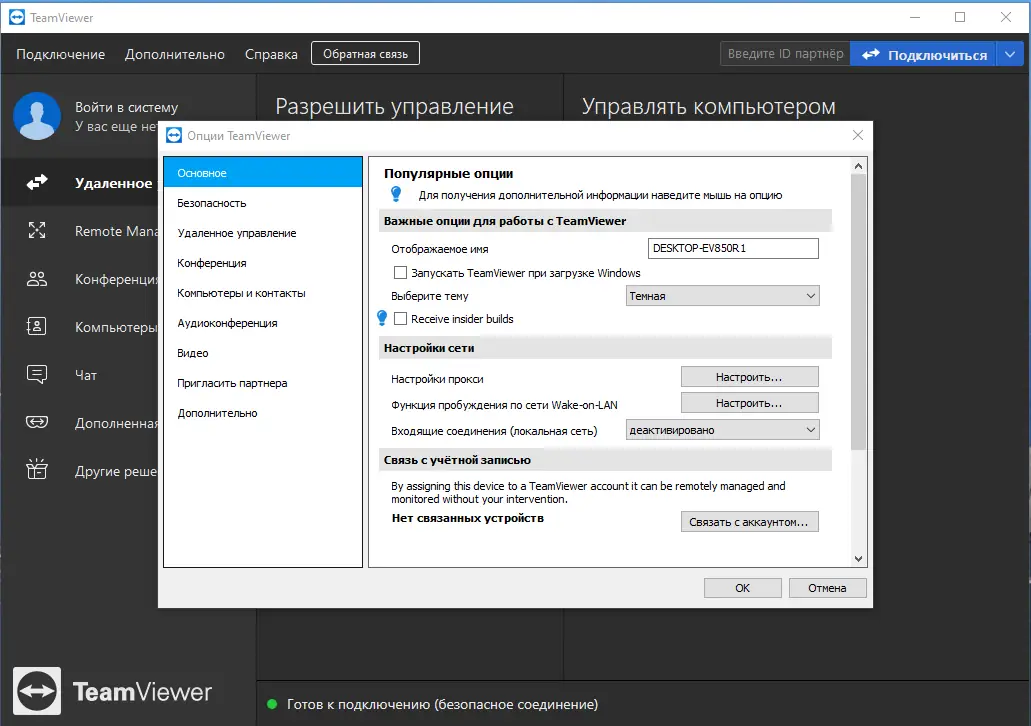Open the Компьютеры contacts book icon

pyautogui.click(x=37, y=326)
